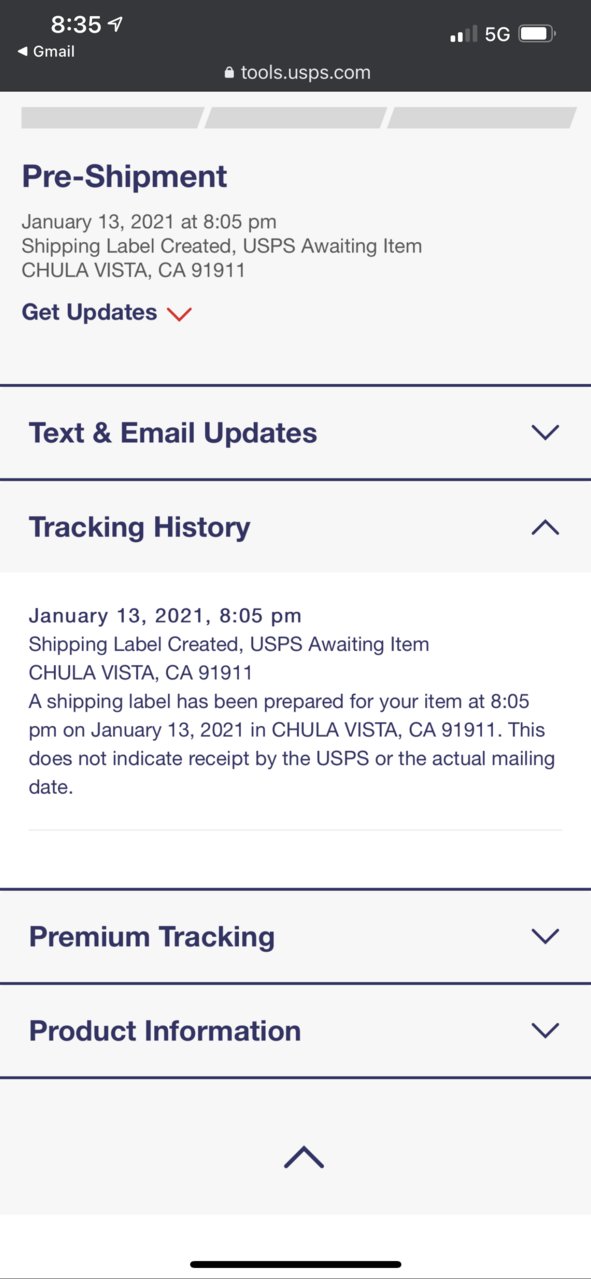Select the Tracking History header
Image resolution: width=591 pixels, height=1279 pixels.
click(295, 527)
